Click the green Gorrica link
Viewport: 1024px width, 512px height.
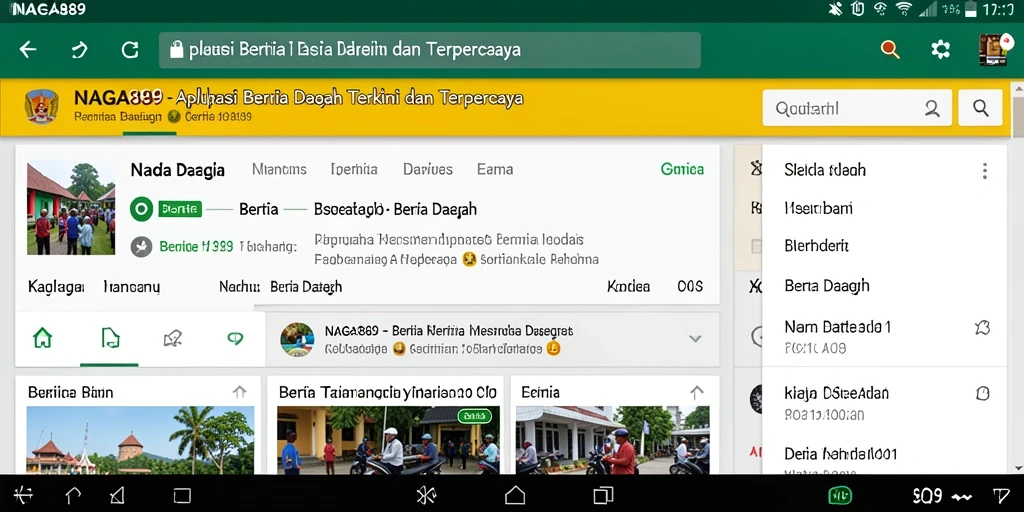(x=682, y=170)
